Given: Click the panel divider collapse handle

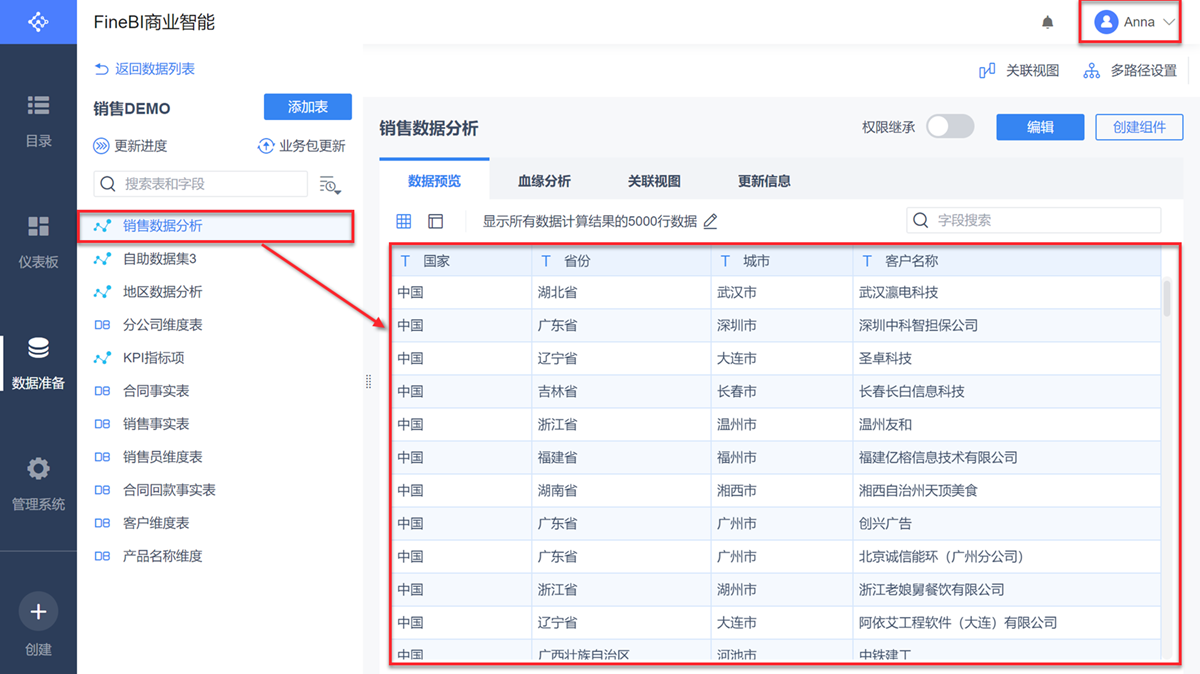Looking at the screenshot, I should pyautogui.click(x=368, y=382).
